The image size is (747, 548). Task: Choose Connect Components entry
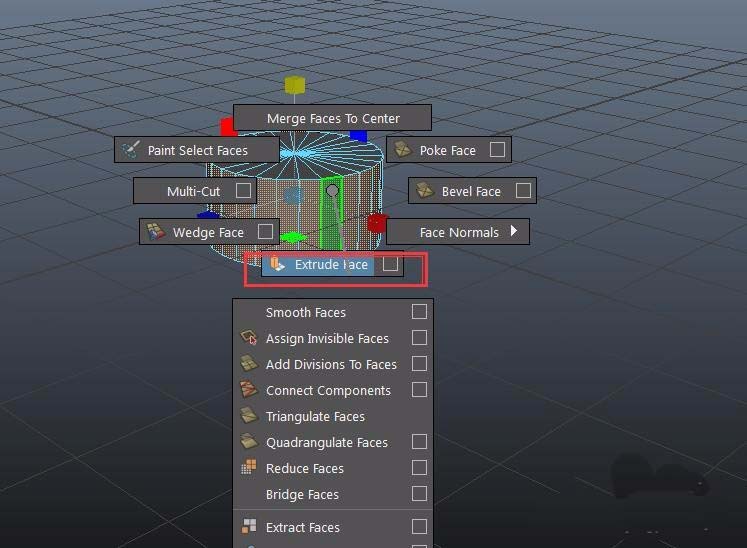click(x=333, y=390)
